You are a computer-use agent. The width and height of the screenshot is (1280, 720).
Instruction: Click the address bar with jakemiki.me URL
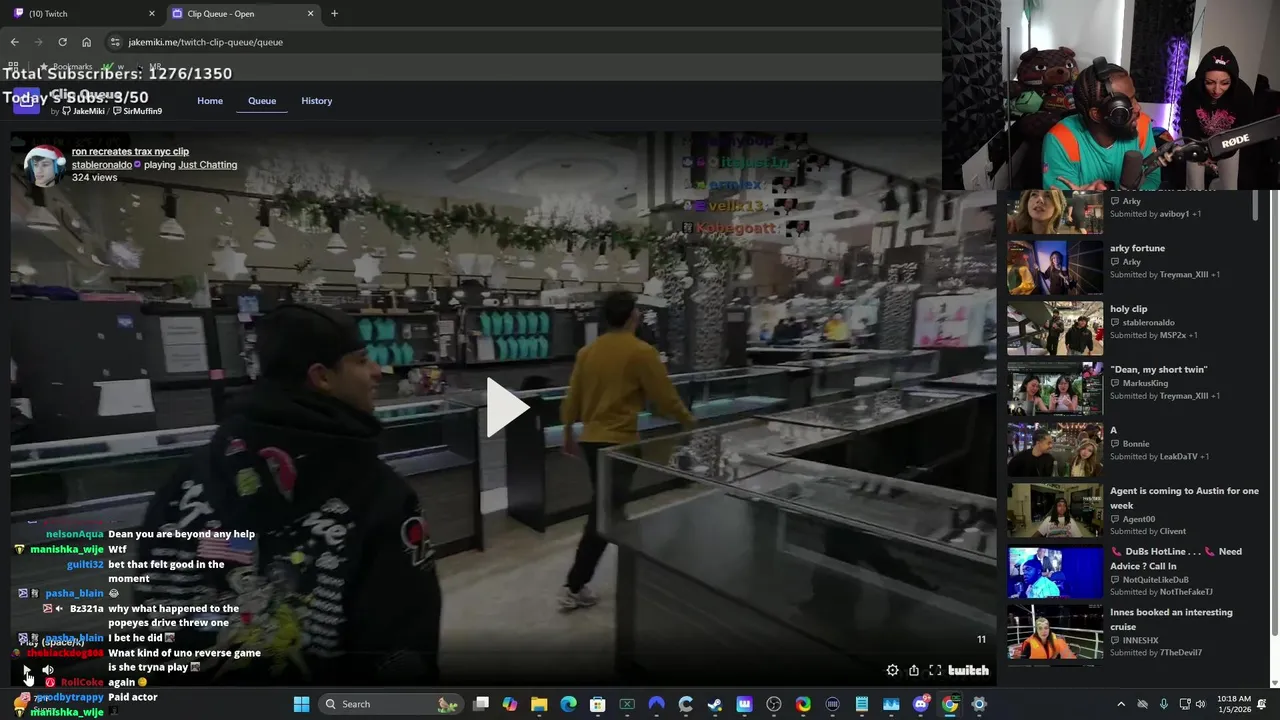(x=520, y=42)
